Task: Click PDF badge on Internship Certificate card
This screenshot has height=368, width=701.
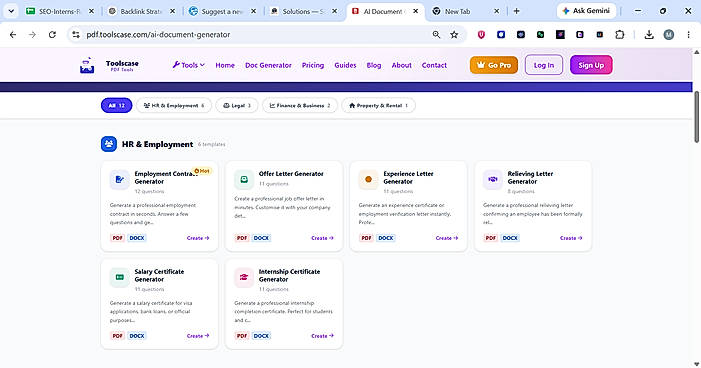Action: click(242, 336)
